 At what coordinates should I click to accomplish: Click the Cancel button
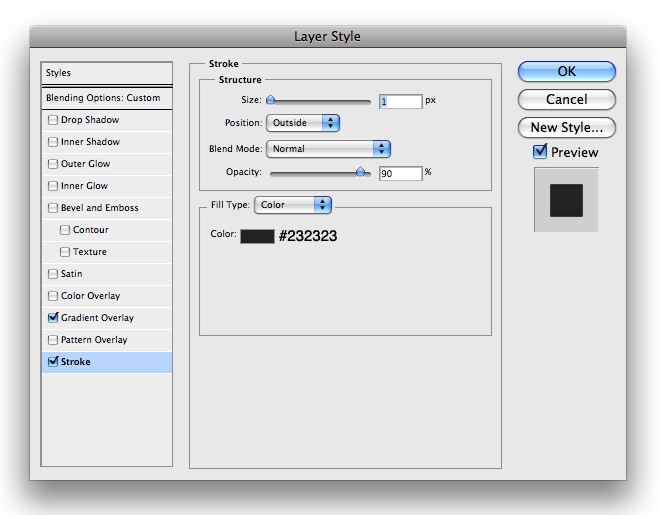[x=567, y=100]
